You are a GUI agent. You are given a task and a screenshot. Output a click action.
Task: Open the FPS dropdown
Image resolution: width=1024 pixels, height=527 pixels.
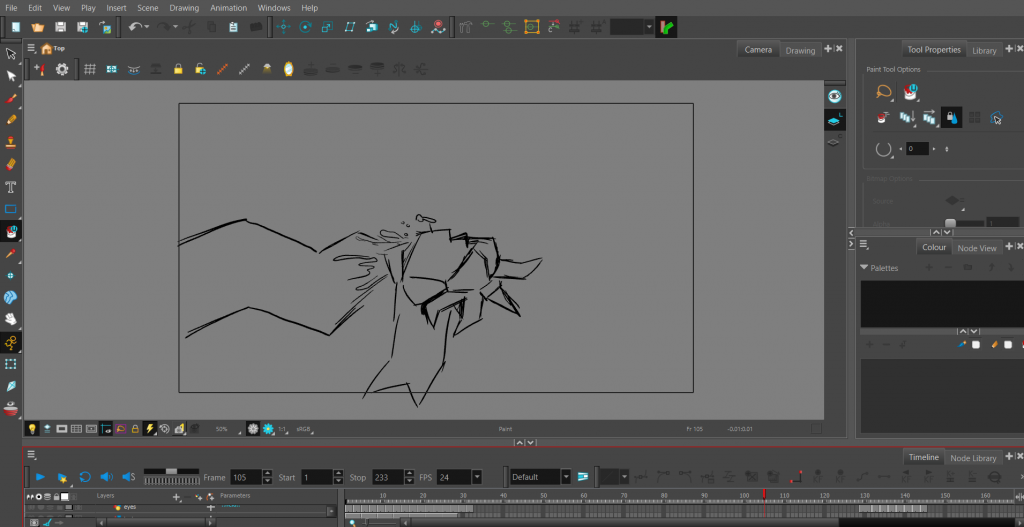(x=477, y=477)
